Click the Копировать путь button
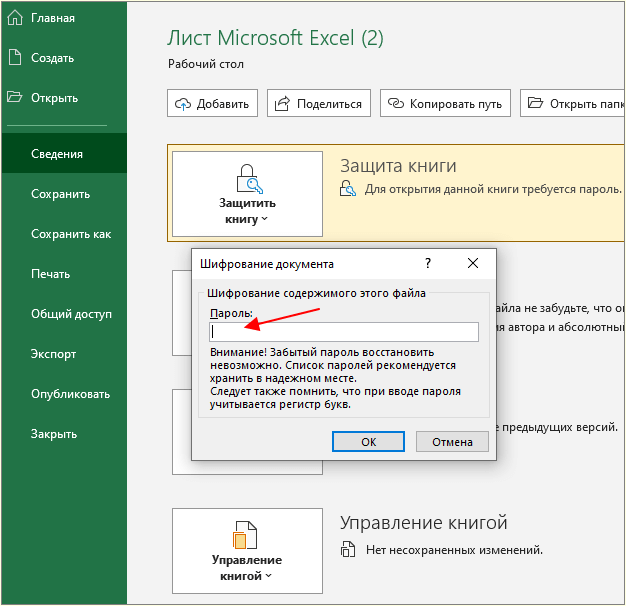626x606 pixels. [x=445, y=103]
